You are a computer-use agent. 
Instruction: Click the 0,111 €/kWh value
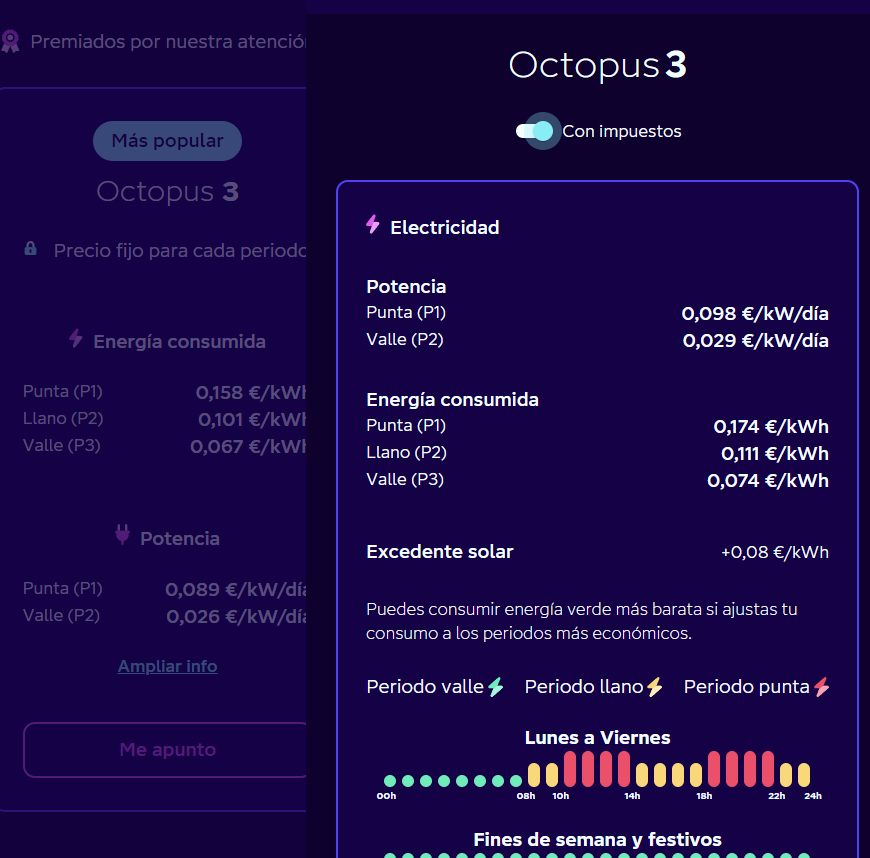(x=775, y=454)
